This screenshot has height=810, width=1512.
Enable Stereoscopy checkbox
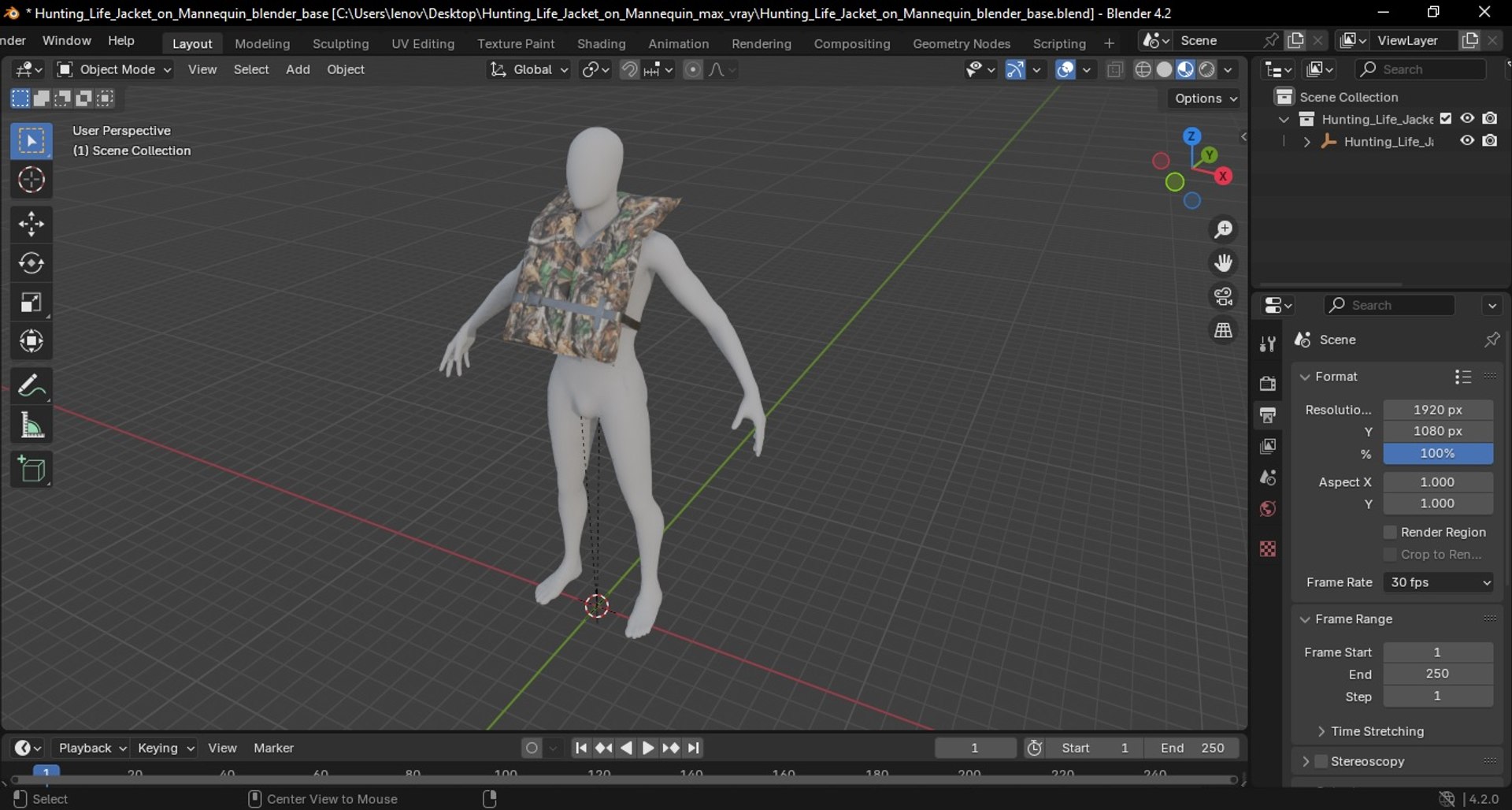point(1321,761)
